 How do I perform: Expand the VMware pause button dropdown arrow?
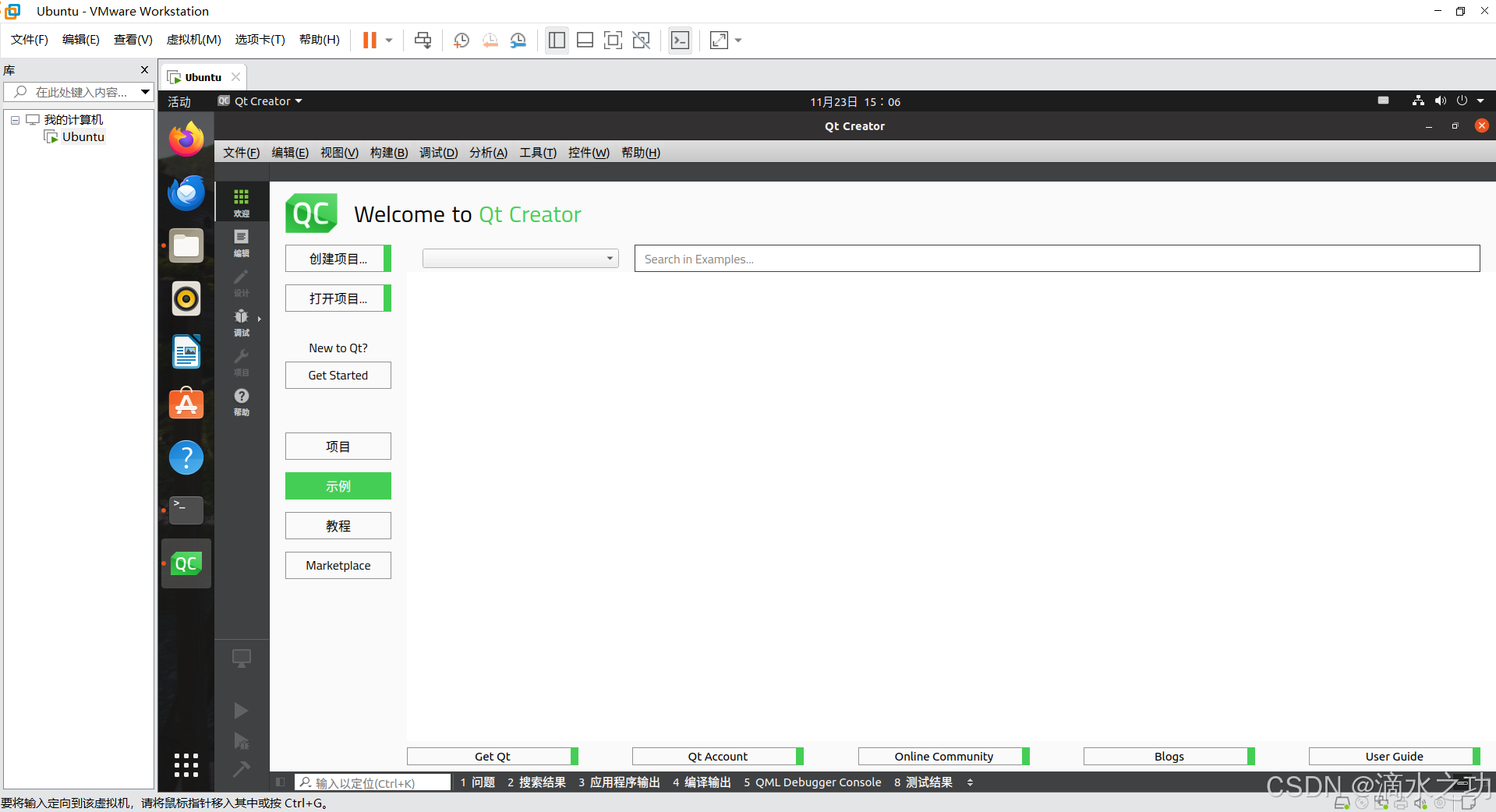[x=389, y=40]
